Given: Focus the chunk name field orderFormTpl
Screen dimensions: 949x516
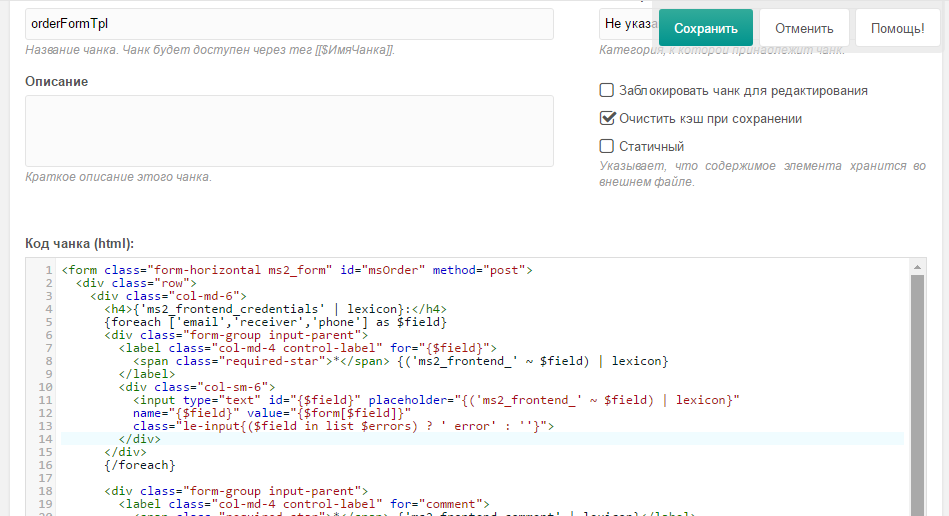Looking at the screenshot, I should coord(289,24).
